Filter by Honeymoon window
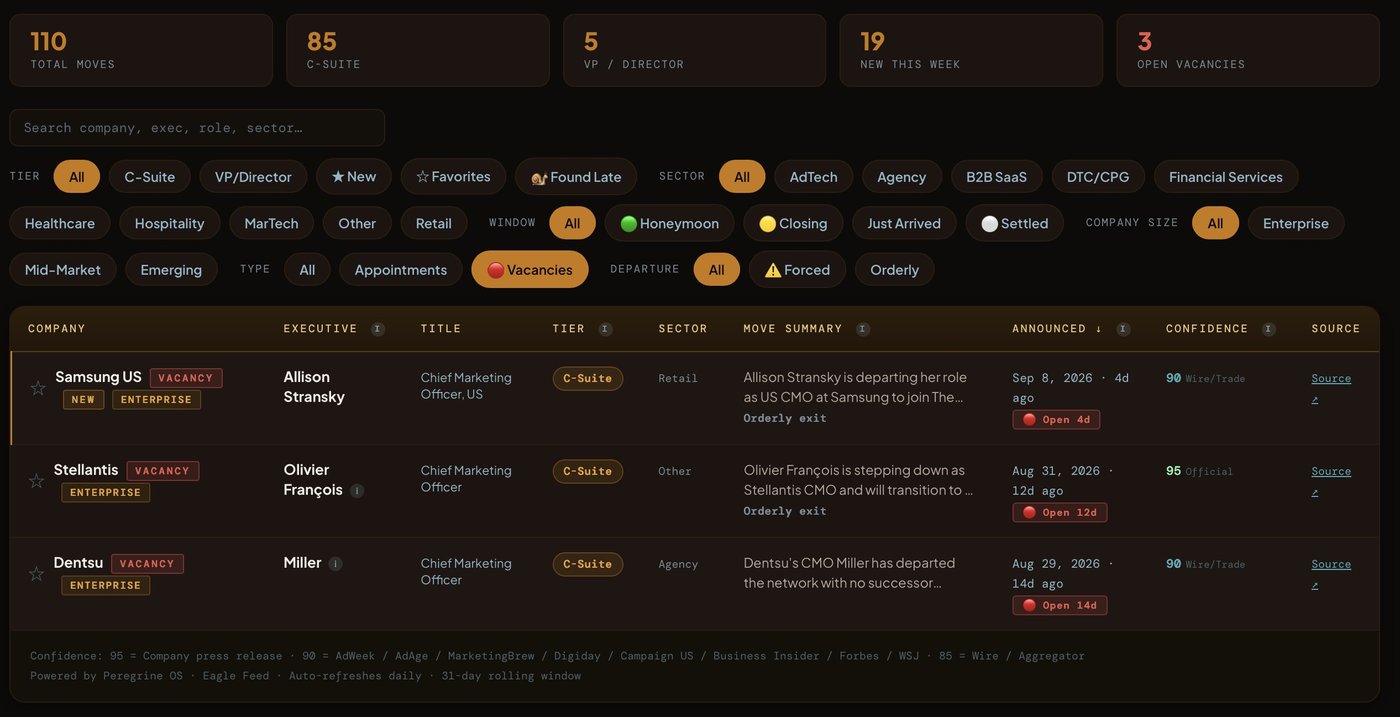The width and height of the screenshot is (1400, 717). [670, 224]
